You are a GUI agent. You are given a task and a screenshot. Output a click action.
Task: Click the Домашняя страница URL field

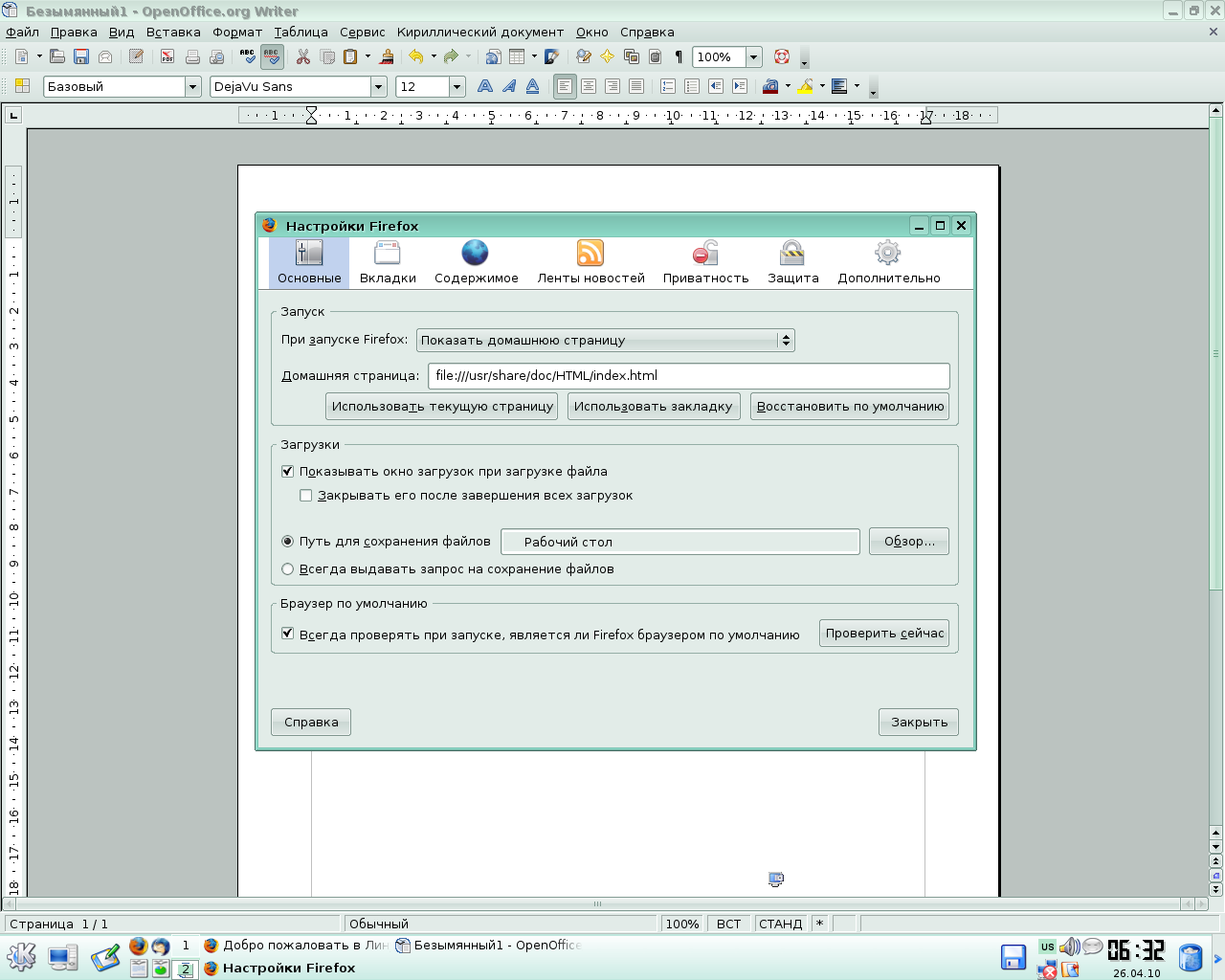tap(689, 376)
